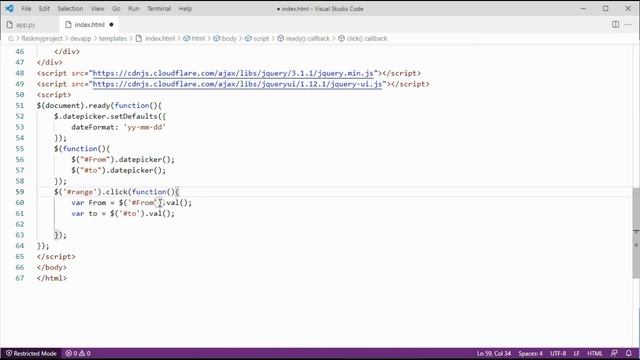Open the Run menu
The image size is (640, 360).
click(133, 9)
